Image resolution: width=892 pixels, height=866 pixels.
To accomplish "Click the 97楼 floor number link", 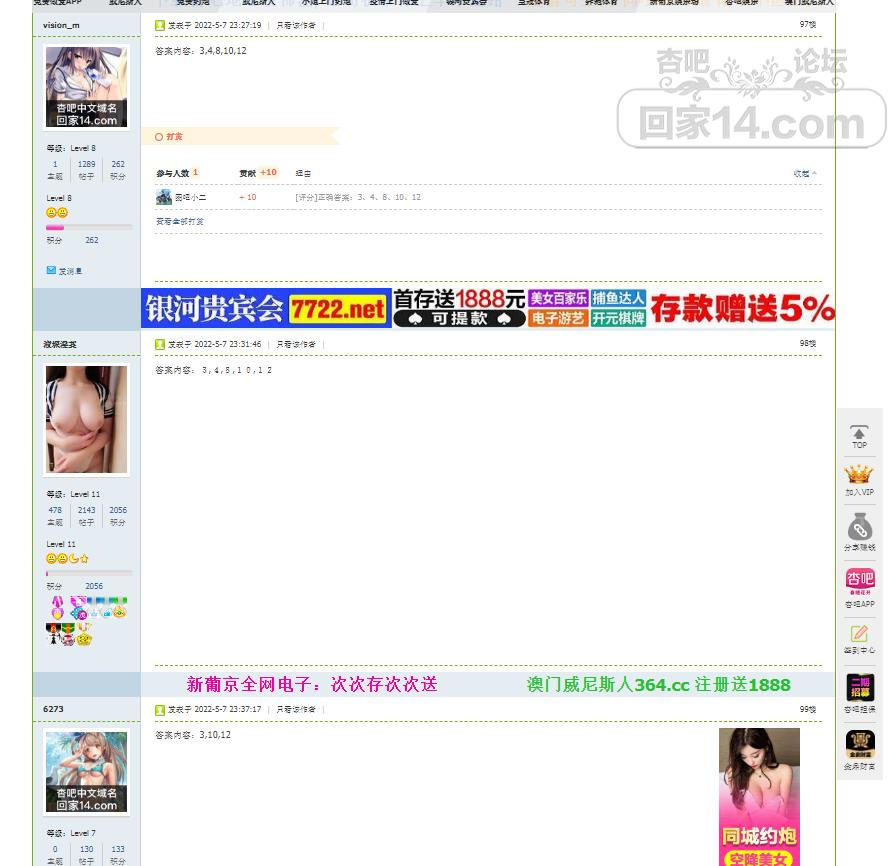I will pyautogui.click(x=807, y=24).
